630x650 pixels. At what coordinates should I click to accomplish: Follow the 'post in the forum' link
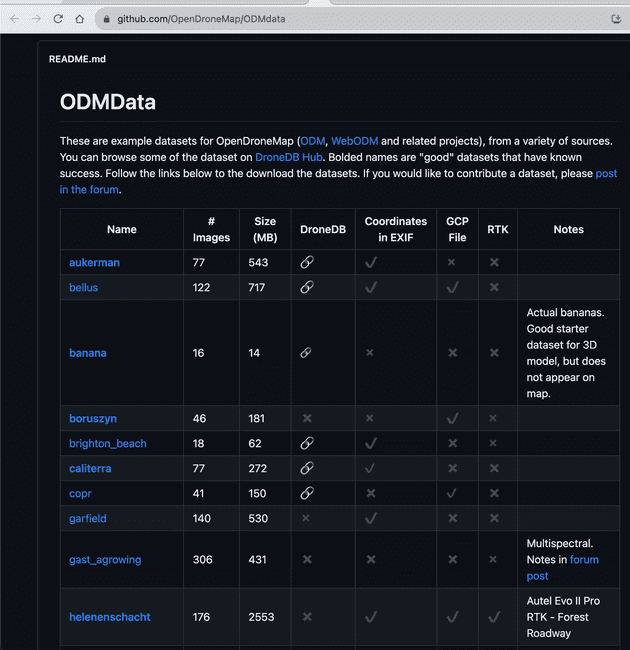pyautogui.click(x=606, y=173)
